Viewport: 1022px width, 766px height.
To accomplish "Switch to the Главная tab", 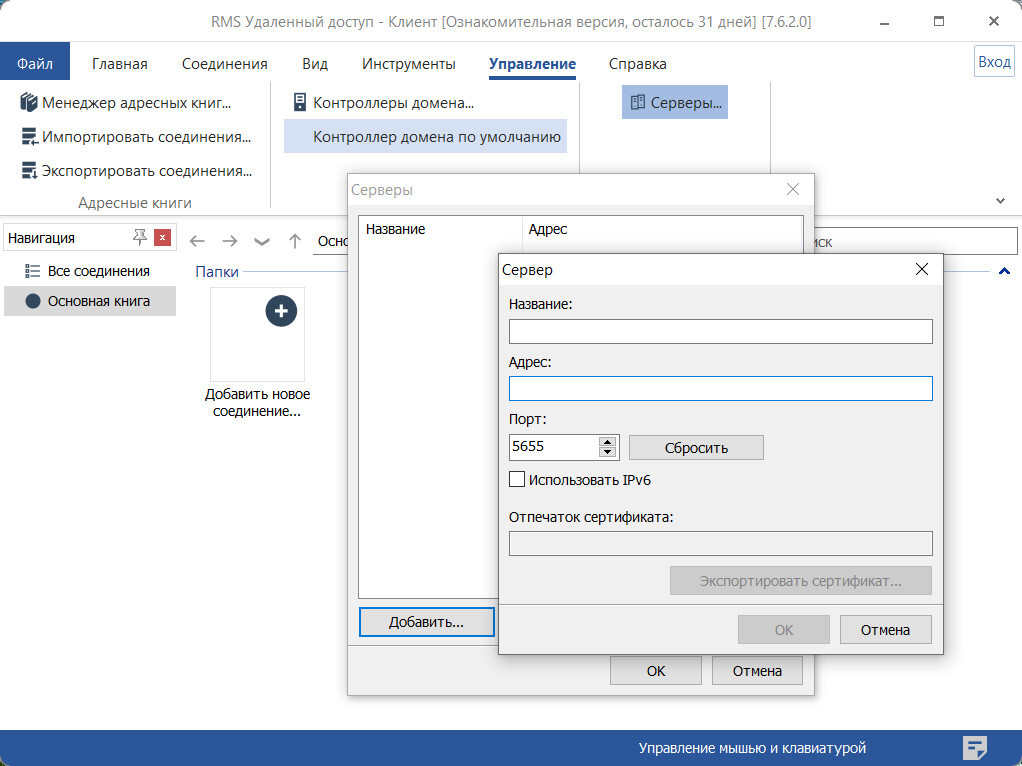I will pyautogui.click(x=119, y=64).
